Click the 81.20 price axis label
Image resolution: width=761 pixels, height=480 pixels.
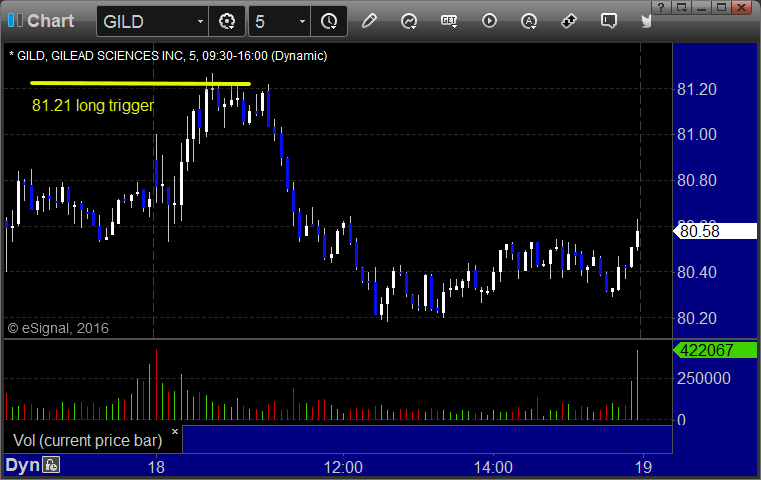[696, 89]
